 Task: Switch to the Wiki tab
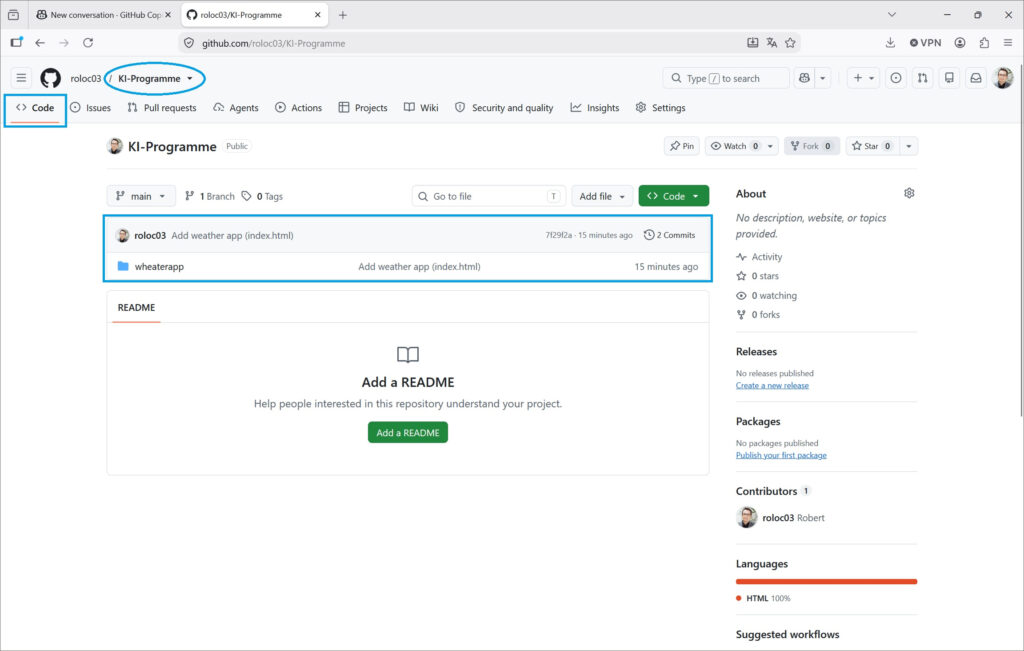point(421,108)
